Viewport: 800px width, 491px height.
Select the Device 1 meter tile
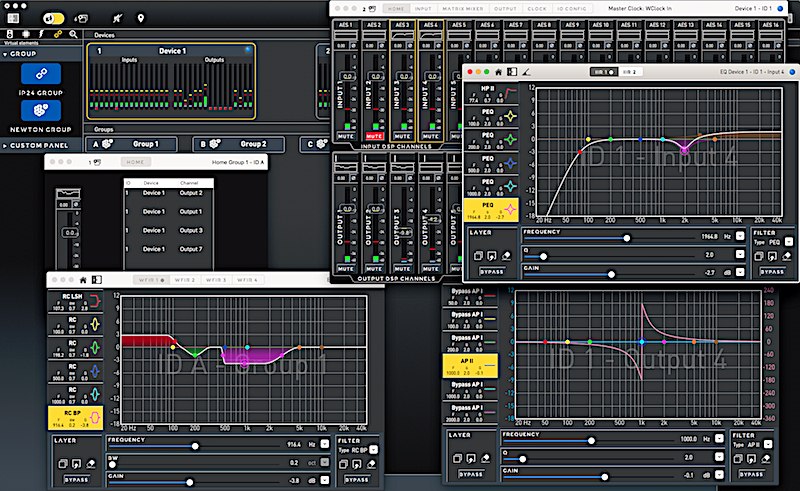click(x=171, y=82)
